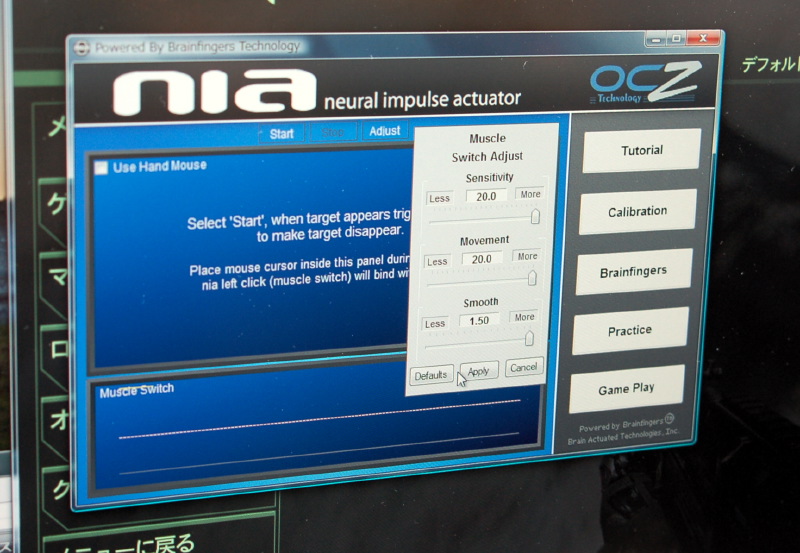The width and height of the screenshot is (800, 553).
Task: Cancel the Muscle Switch Adjust dialog
Action: [x=524, y=368]
